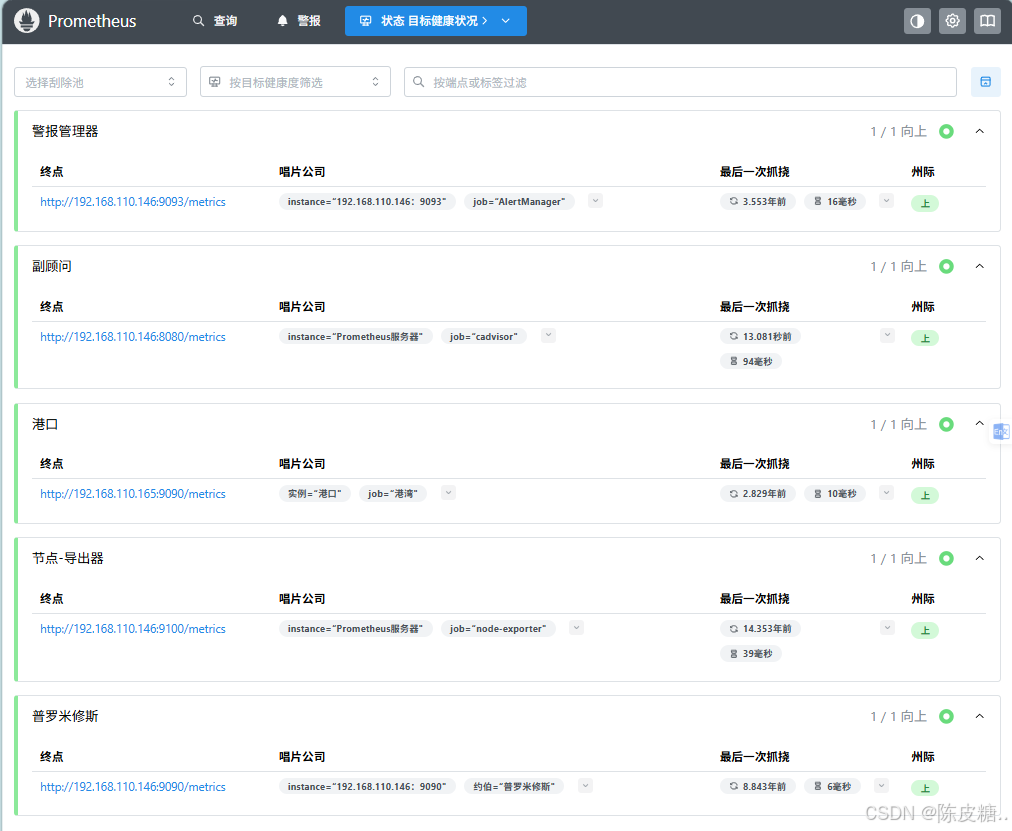Viewport: 1012px width, 831px height.
Task: Click the 3.553年前 last scrape badge
Action: click(x=758, y=202)
